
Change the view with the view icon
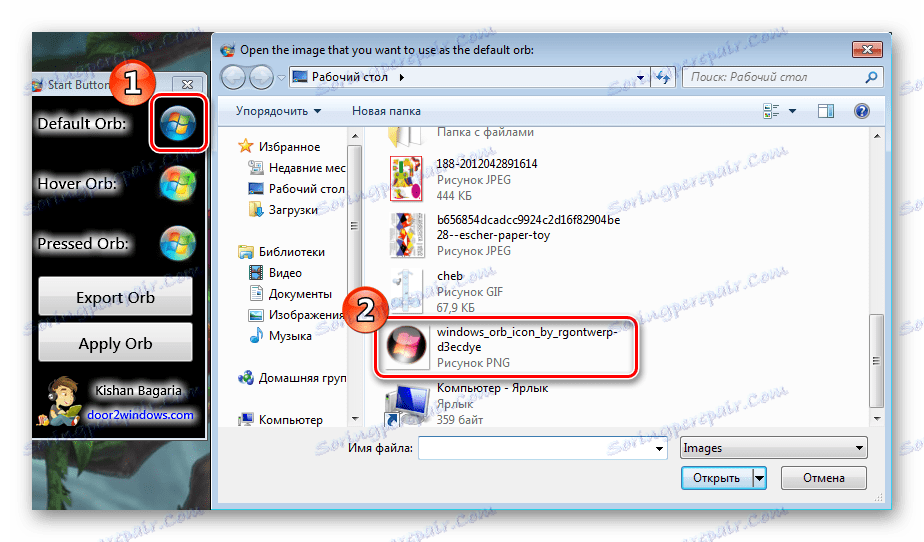tap(771, 111)
